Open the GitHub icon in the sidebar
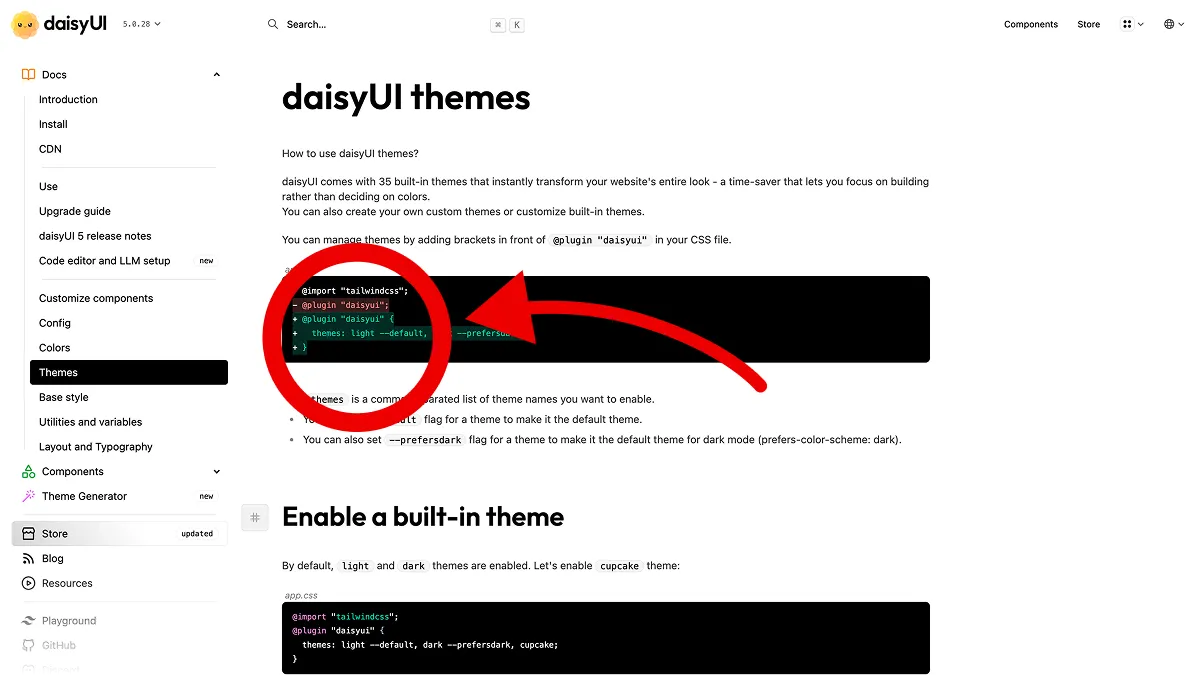The height and width of the screenshot is (675, 1200). pyautogui.click(x=29, y=645)
